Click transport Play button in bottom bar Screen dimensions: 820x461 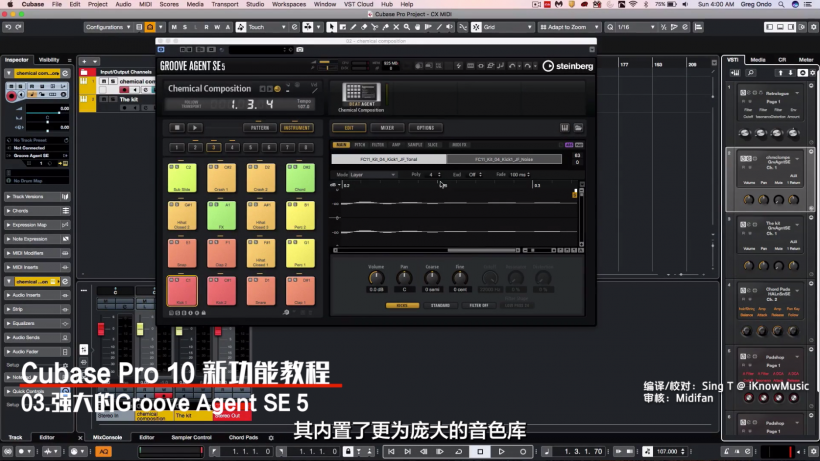tap(501, 452)
